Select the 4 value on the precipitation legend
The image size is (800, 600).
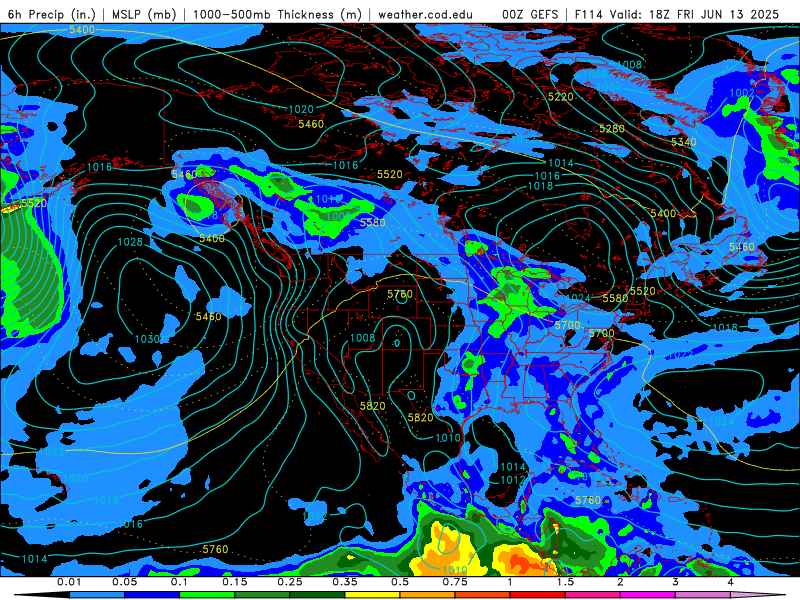click(x=730, y=582)
